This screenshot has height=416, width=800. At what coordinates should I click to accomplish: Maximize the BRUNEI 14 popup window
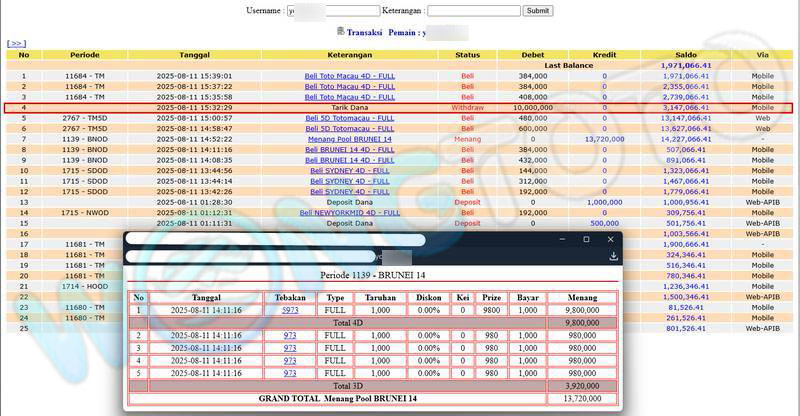[586, 240]
